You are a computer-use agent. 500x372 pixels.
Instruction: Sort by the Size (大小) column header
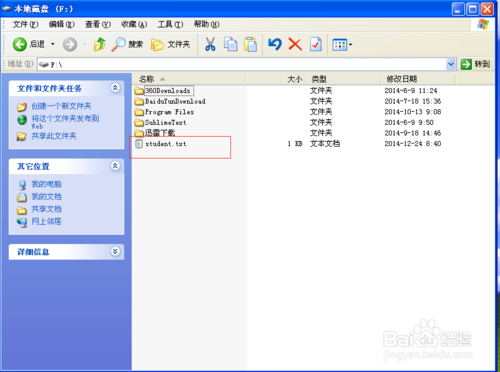coord(276,79)
